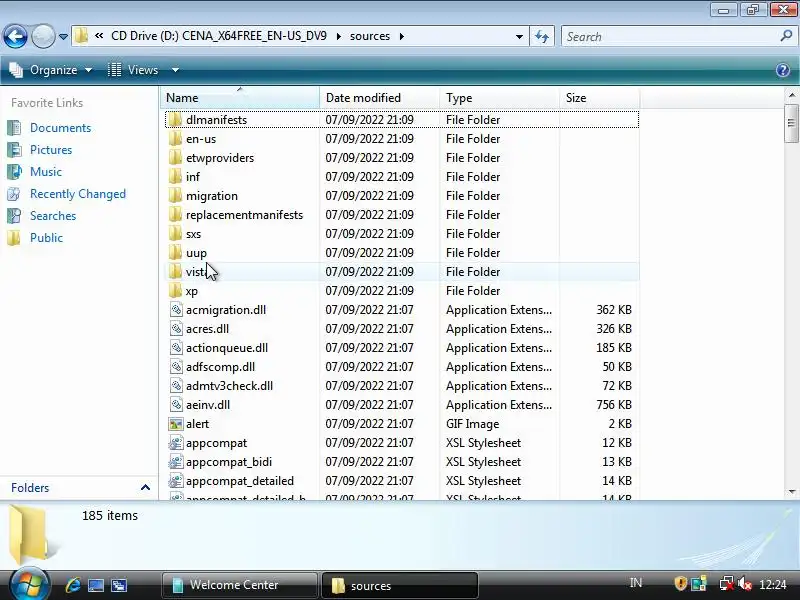Viewport: 800px width, 600px height.
Task: Select the uup folder icon
Action: click(x=175, y=253)
